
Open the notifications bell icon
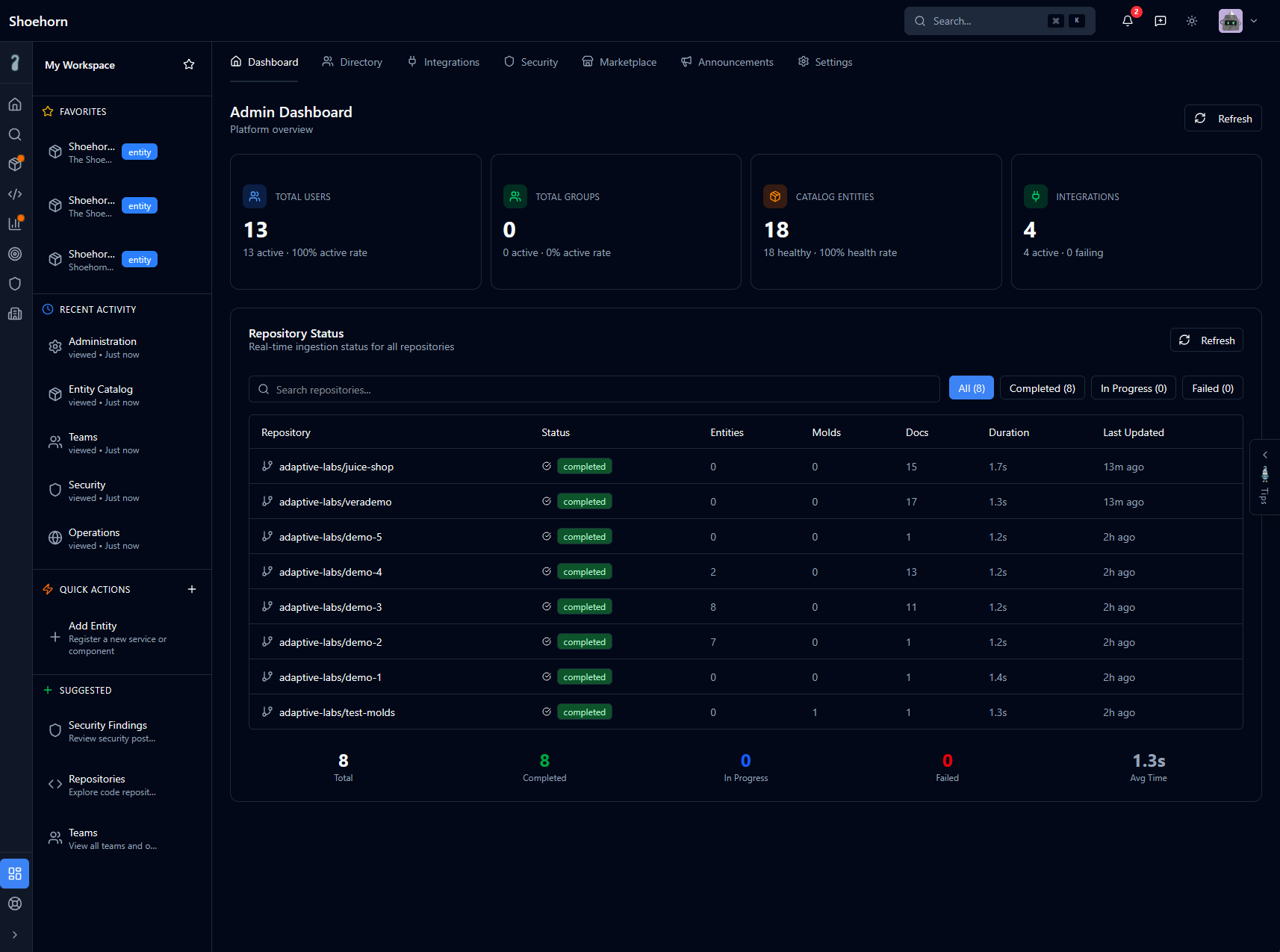pyautogui.click(x=1128, y=21)
